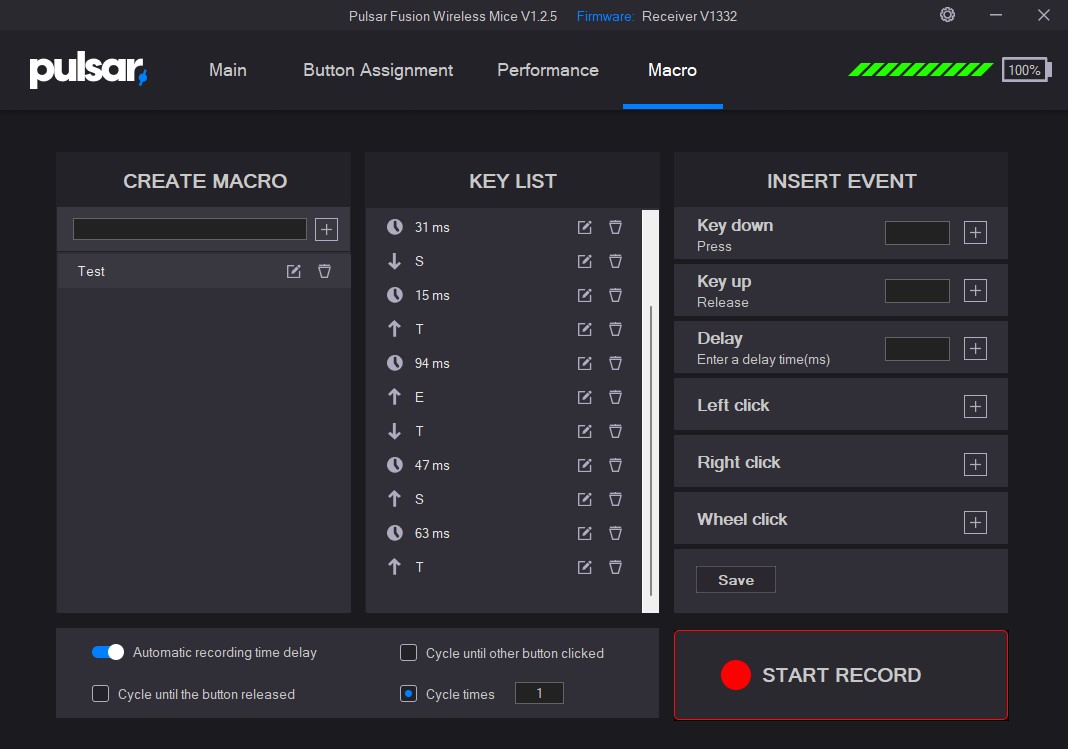Open settings gear in title bar
This screenshot has width=1068, height=749.
(947, 15)
